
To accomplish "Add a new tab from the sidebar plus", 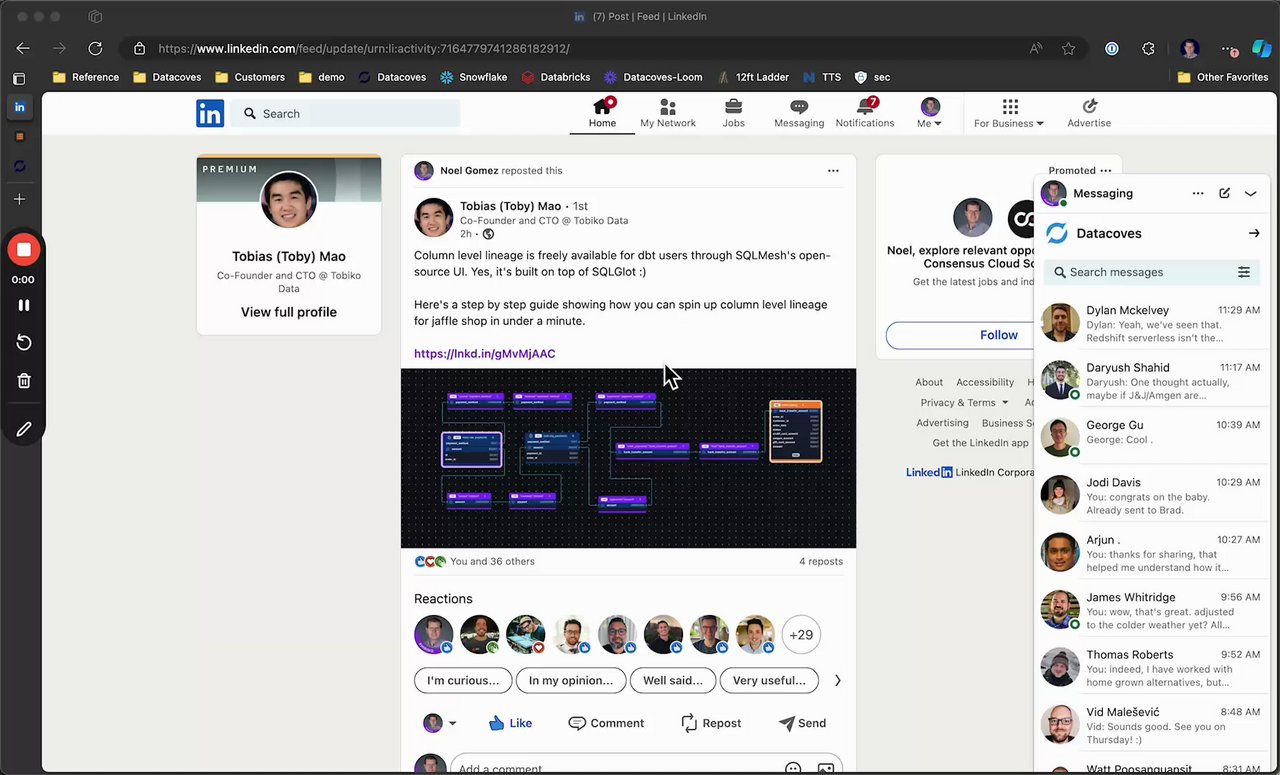I will click(x=20, y=199).
